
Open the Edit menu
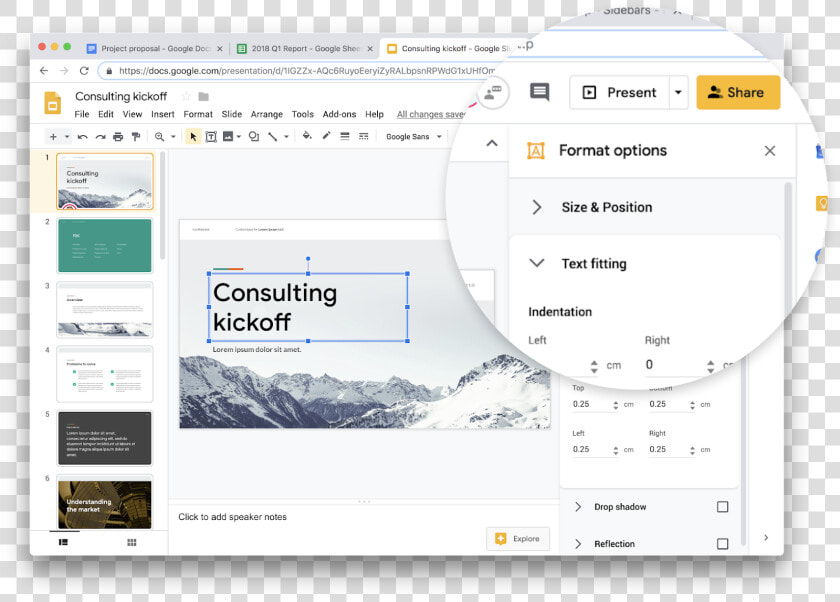coord(106,114)
